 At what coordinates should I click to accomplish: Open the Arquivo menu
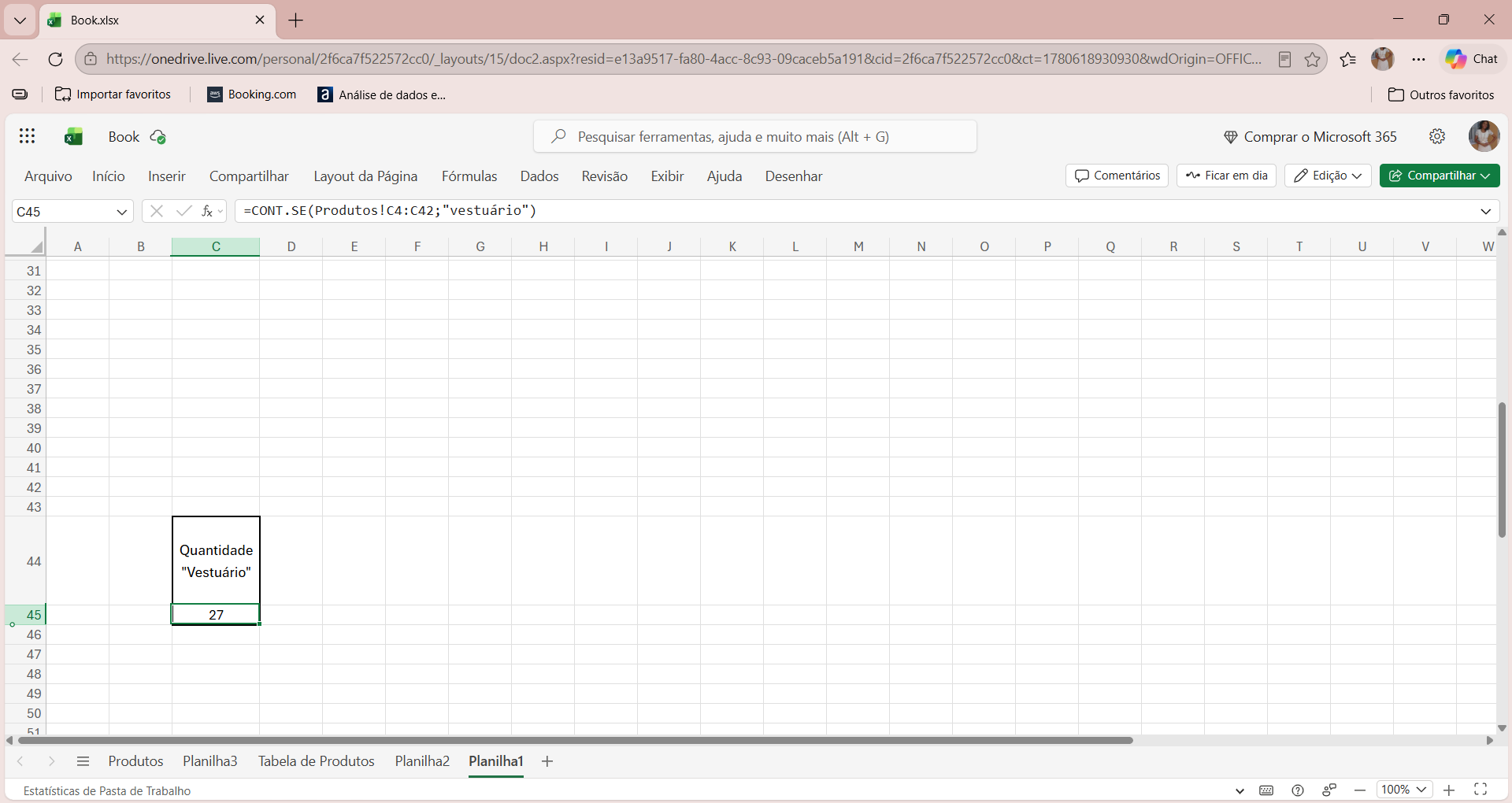(48, 176)
